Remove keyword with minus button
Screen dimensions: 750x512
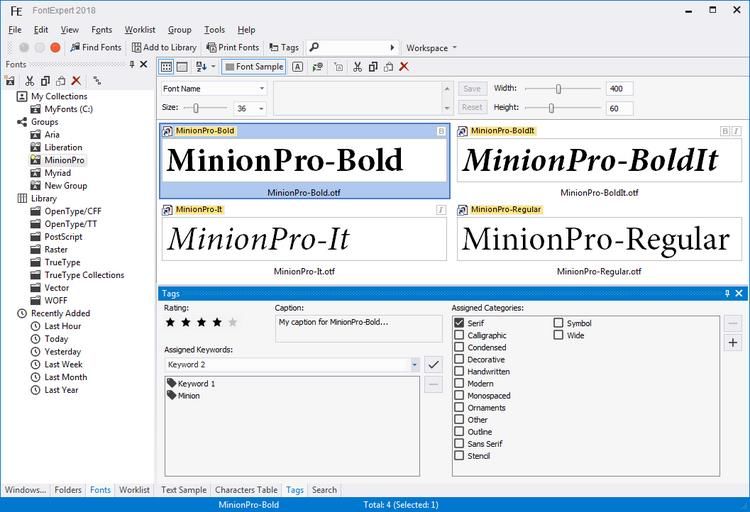click(x=433, y=384)
